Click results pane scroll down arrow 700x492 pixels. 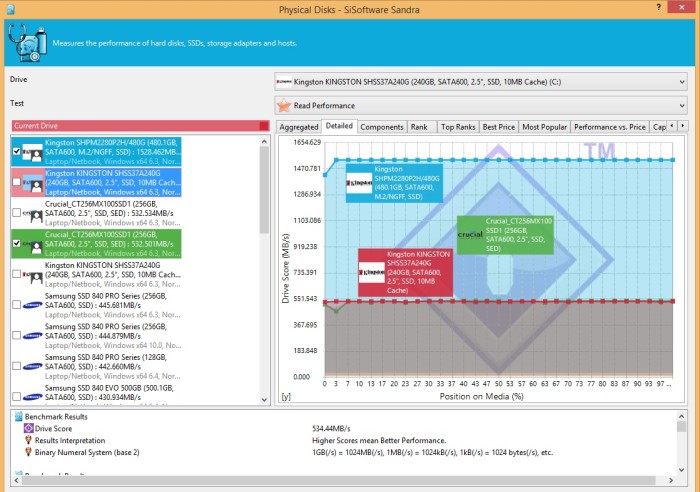[681, 470]
